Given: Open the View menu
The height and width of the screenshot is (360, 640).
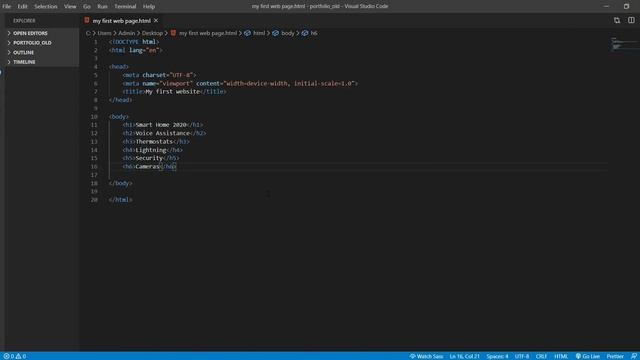Looking at the screenshot, I should click(x=70, y=7).
